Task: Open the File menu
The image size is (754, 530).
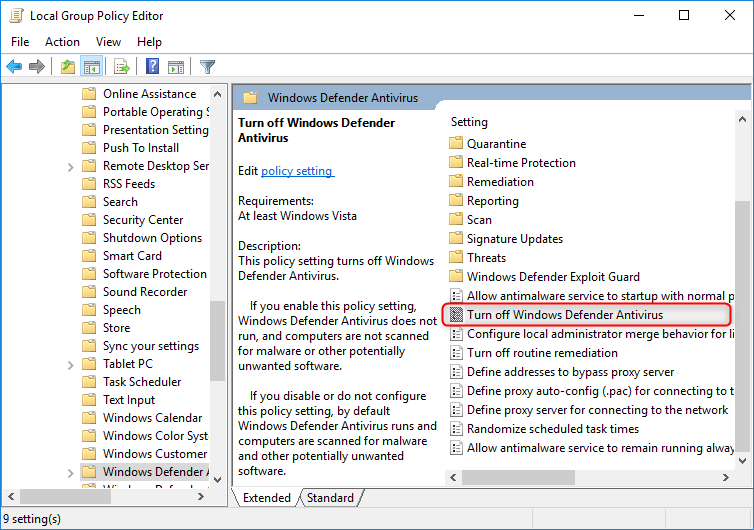Action: point(20,42)
